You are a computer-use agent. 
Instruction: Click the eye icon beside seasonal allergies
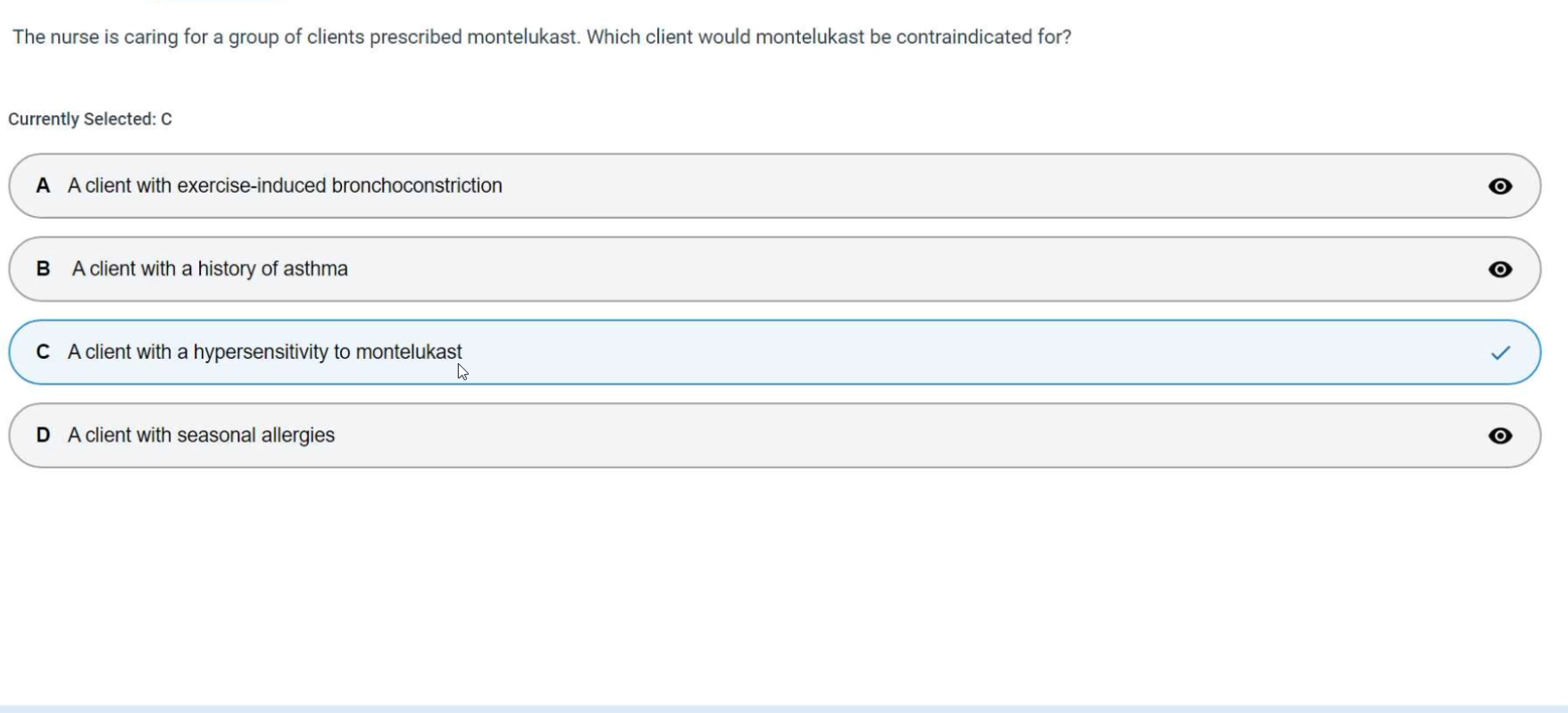pos(1500,435)
